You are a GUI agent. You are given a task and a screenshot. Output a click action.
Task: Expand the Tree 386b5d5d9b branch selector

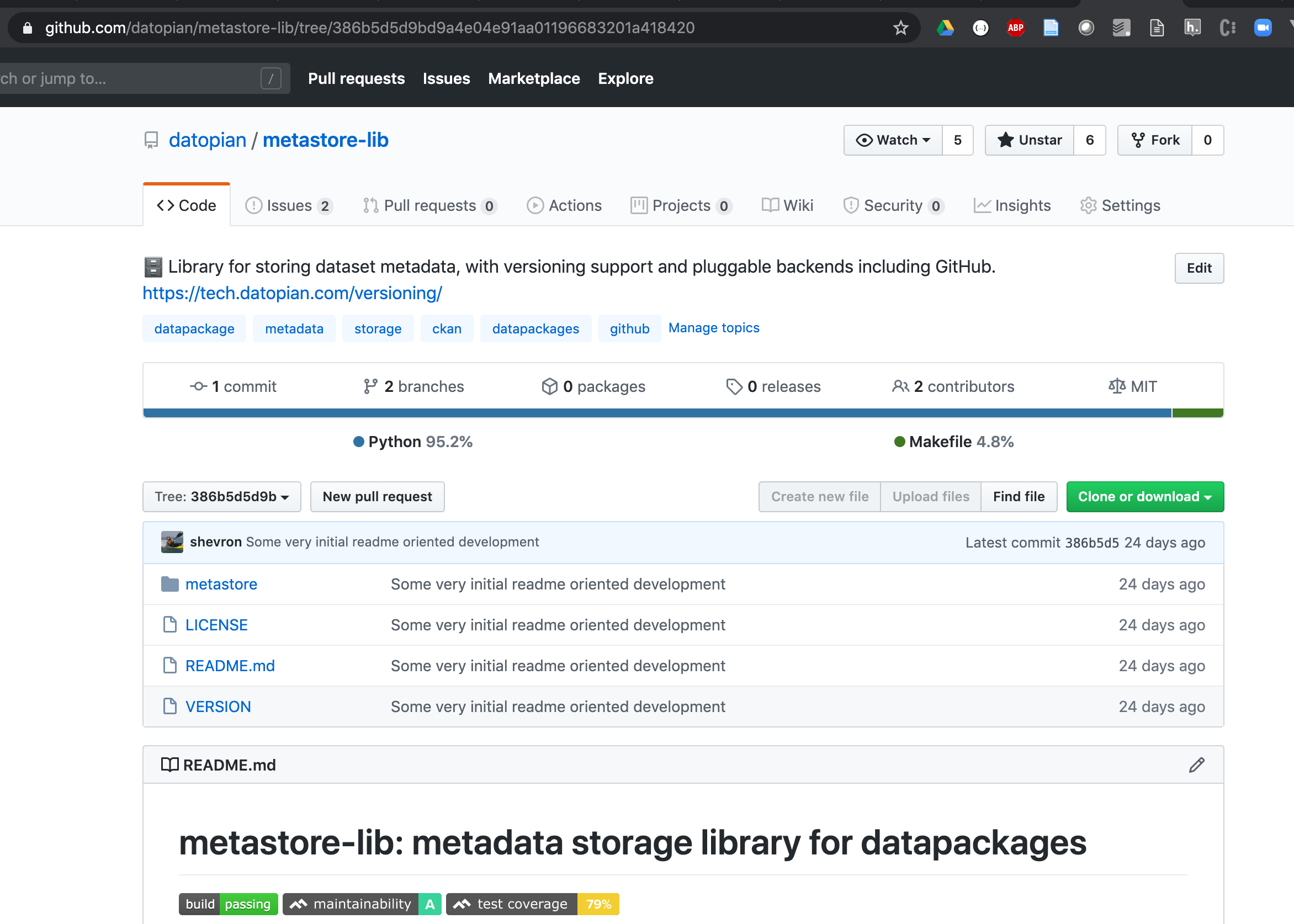pyautogui.click(x=221, y=497)
